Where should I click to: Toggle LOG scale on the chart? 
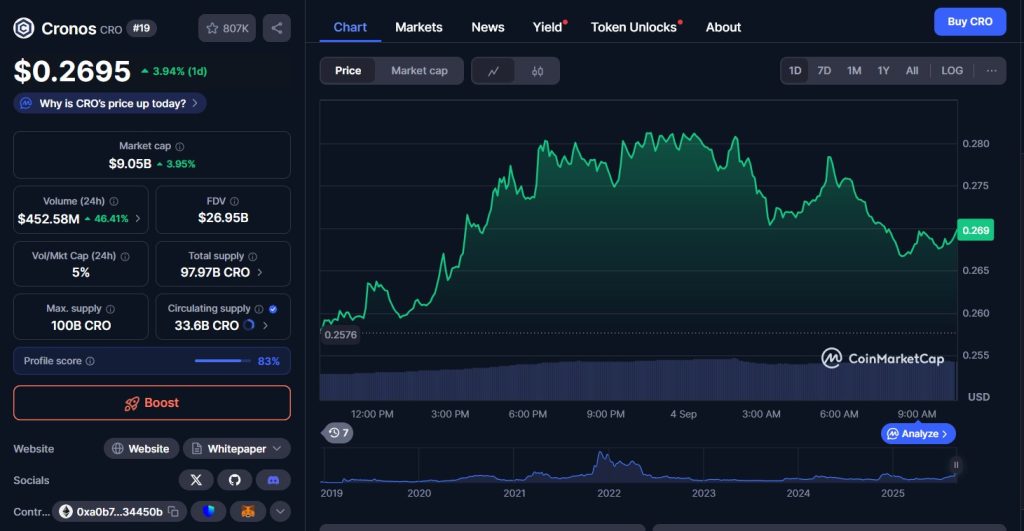[x=952, y=71]
